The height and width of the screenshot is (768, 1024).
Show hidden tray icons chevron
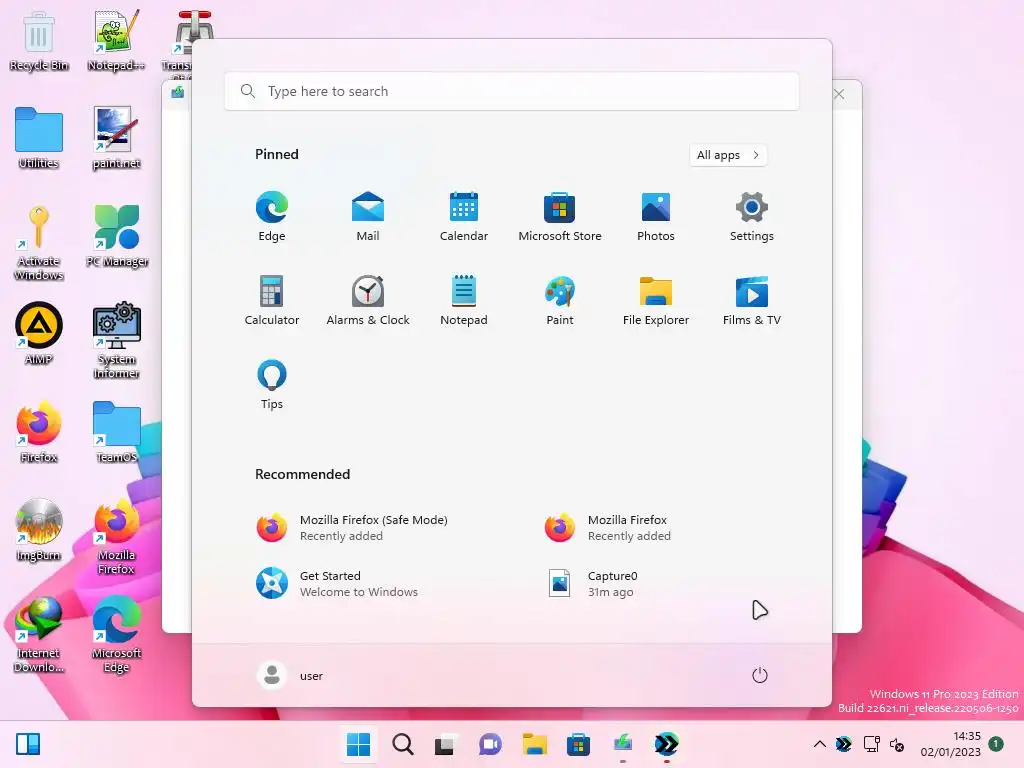pos(820,744)
